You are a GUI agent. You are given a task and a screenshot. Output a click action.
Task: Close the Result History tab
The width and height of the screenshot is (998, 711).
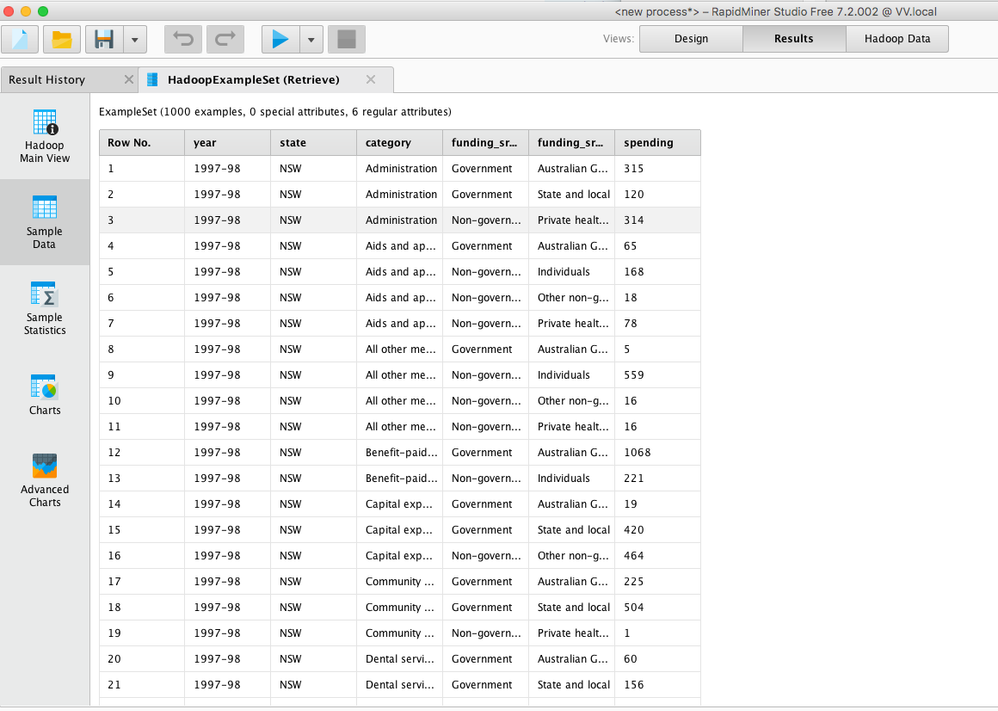click(x=129, y=80)
